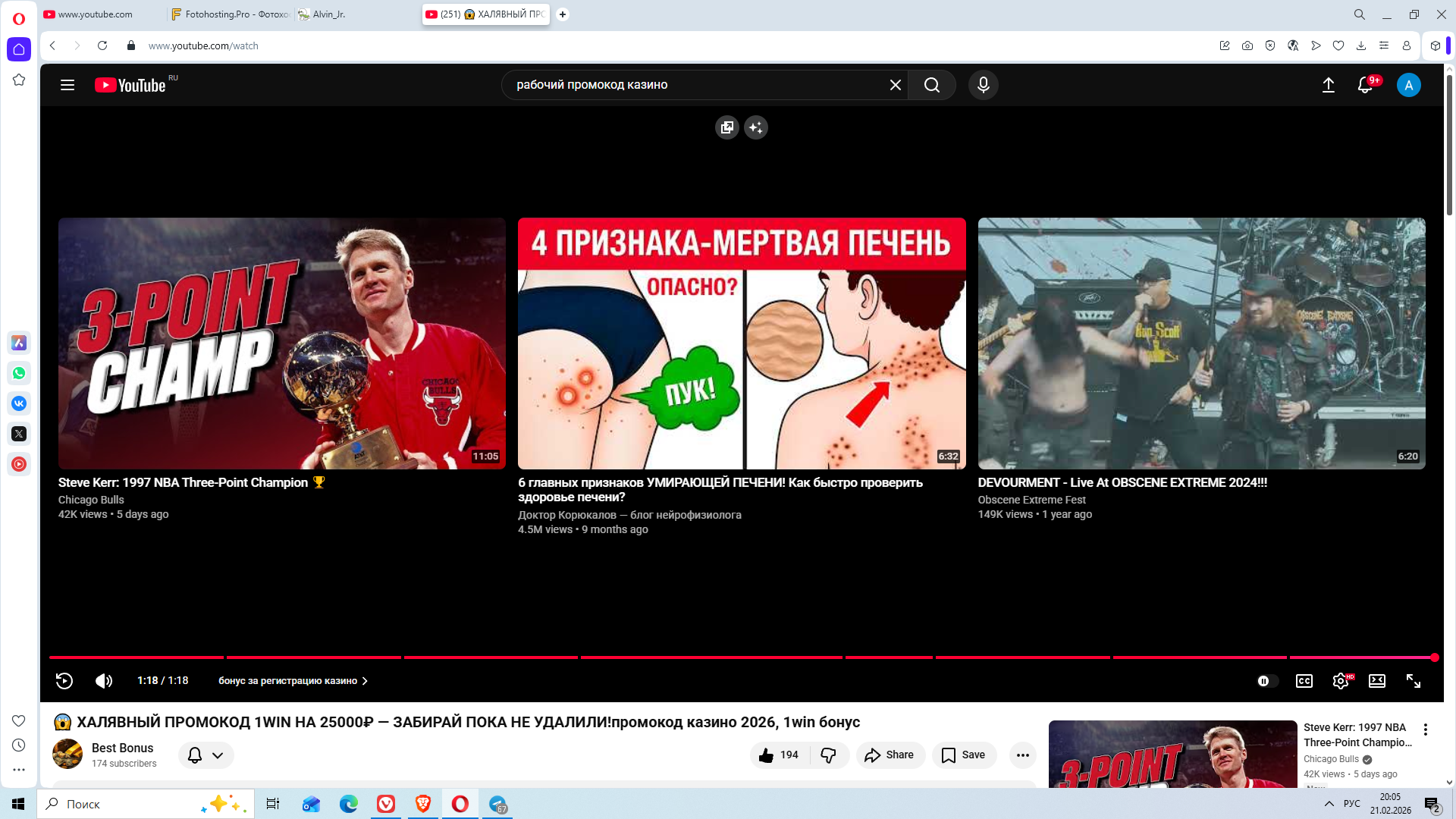This screenshot has height=819, width=1456.
Task: Expand chapter "бонус за регистрацию казино"
Action: pyautogui.click(x=293, y=681)
